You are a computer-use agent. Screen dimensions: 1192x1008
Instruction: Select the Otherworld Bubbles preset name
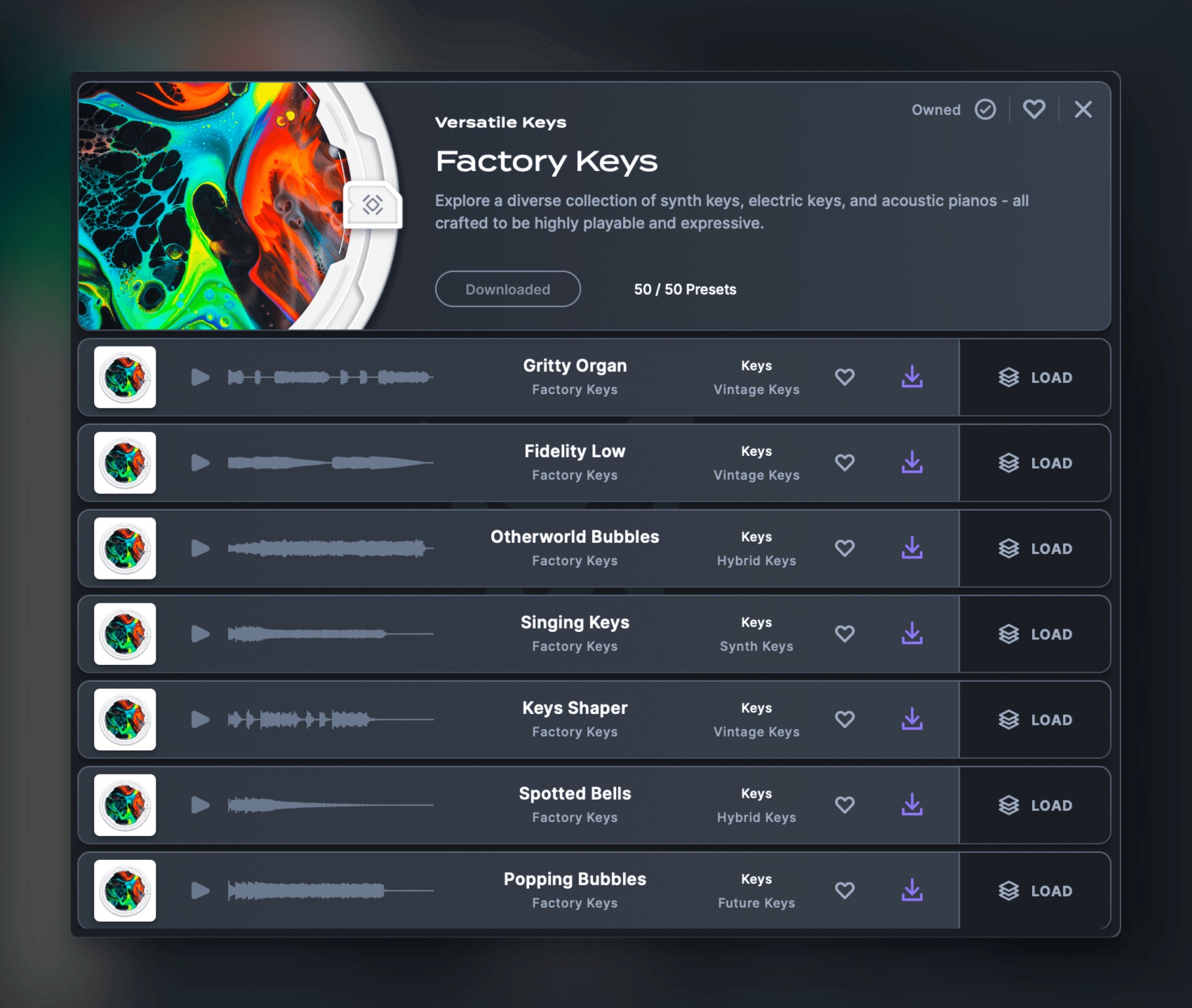click(x=575, y=537)
